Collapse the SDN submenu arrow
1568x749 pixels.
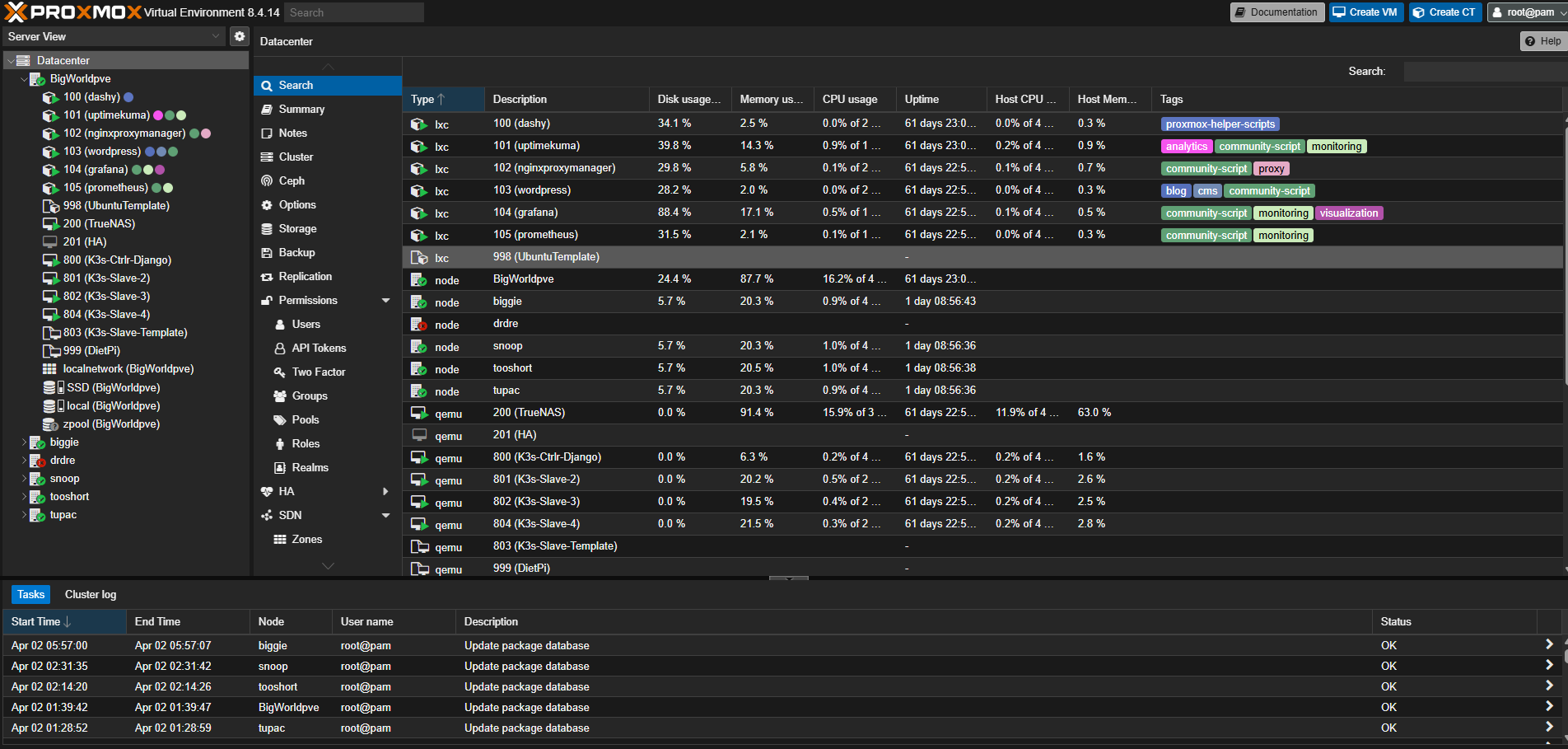click(385, 516)
